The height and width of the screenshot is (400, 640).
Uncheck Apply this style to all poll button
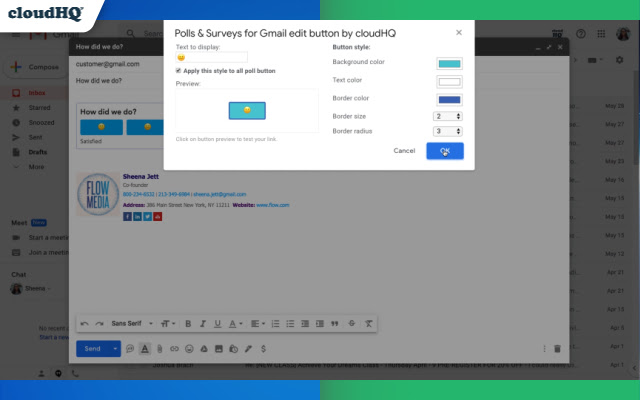(178, 71)
